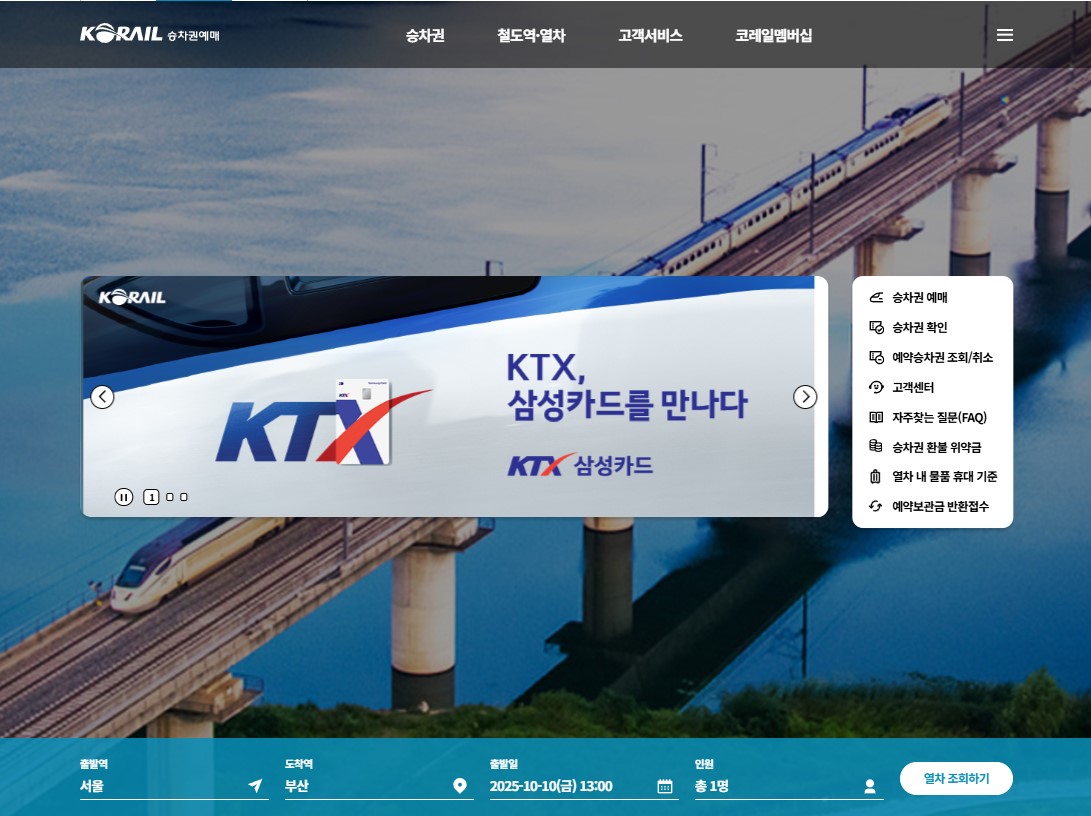
Task: Go to previous banner slide arrow
Action: pyautogui.click(x=102, y=397)
